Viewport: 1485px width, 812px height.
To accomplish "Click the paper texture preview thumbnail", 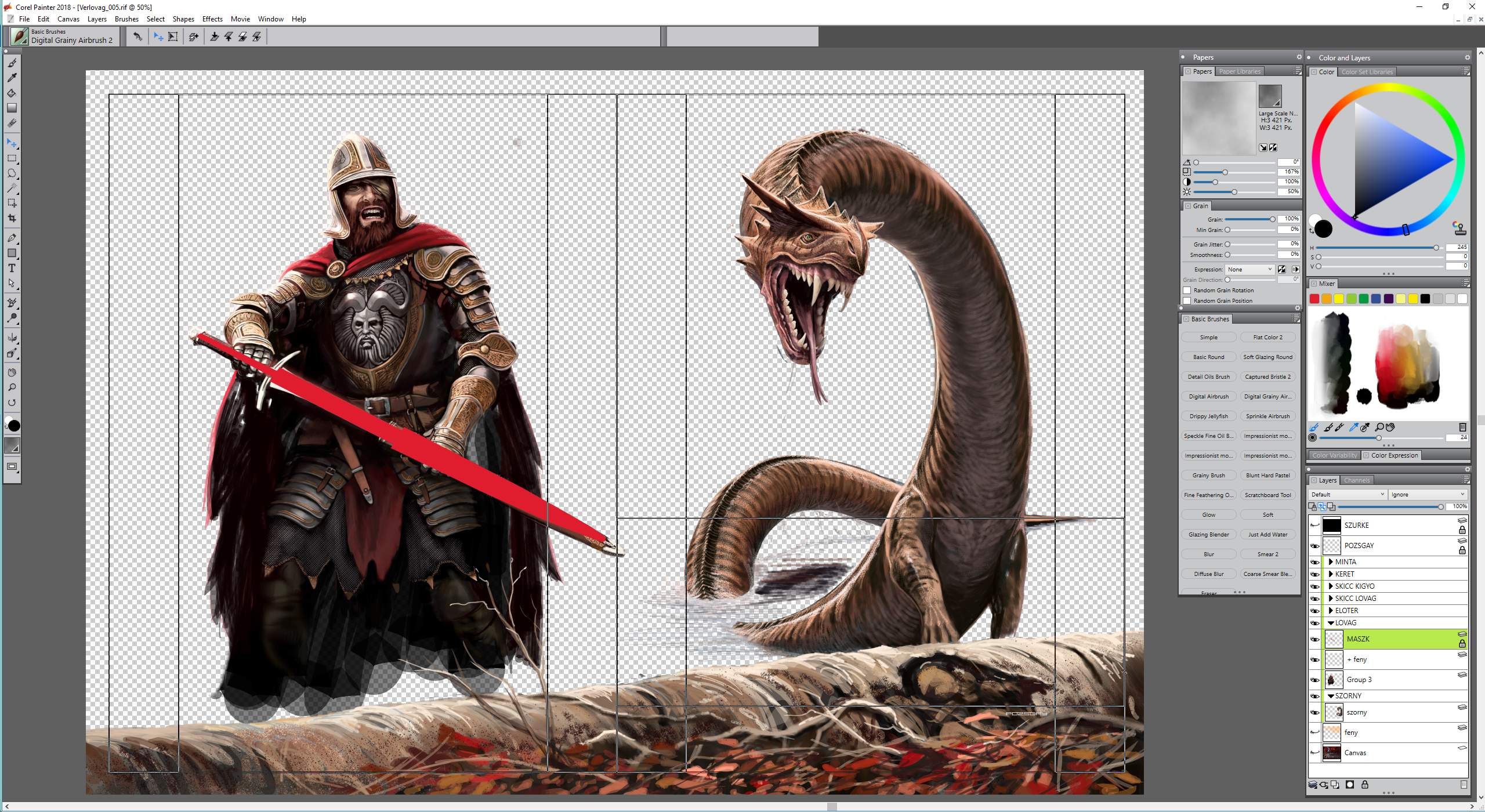I will [x=1219, y=118].
